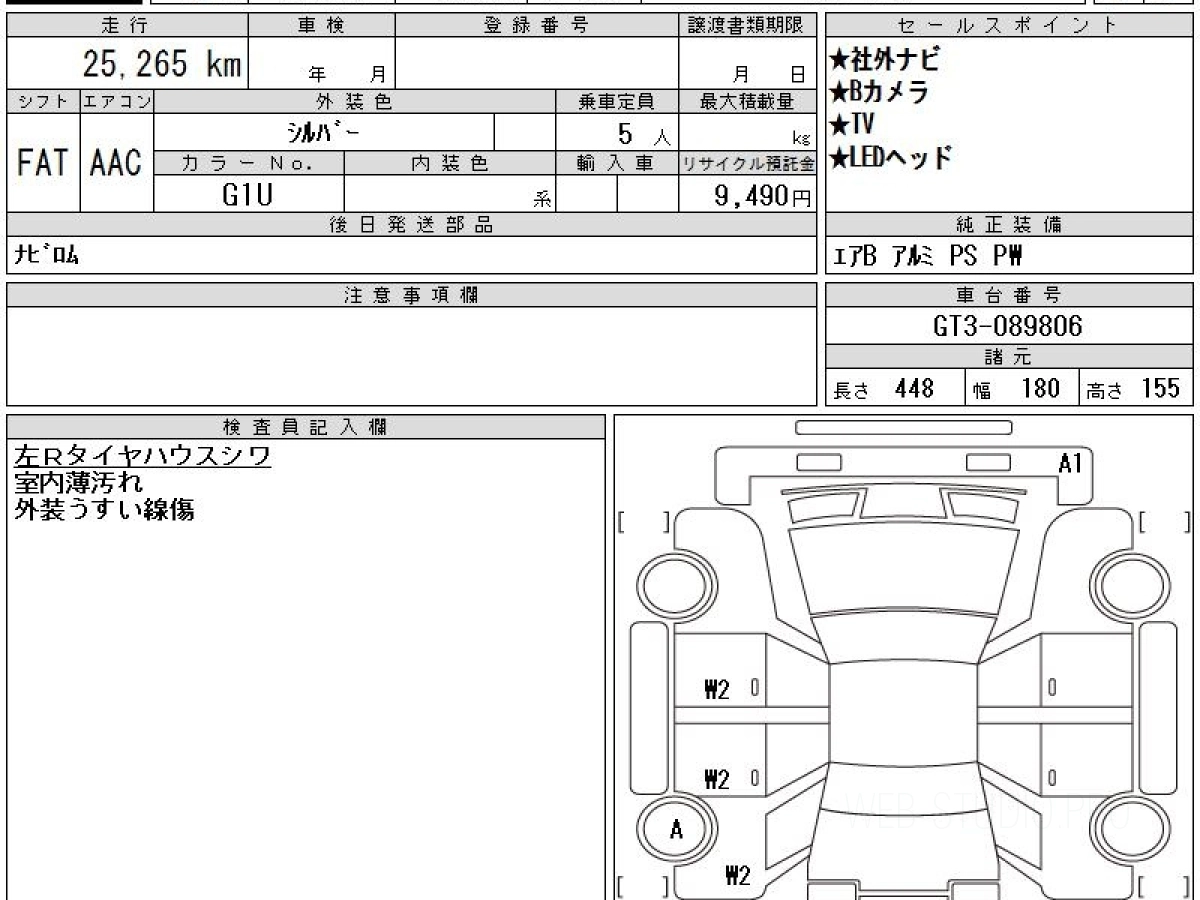1200x900 pixels.
Task: Click the 注意事項欄 empty notes area
Action: coord(411,355)
